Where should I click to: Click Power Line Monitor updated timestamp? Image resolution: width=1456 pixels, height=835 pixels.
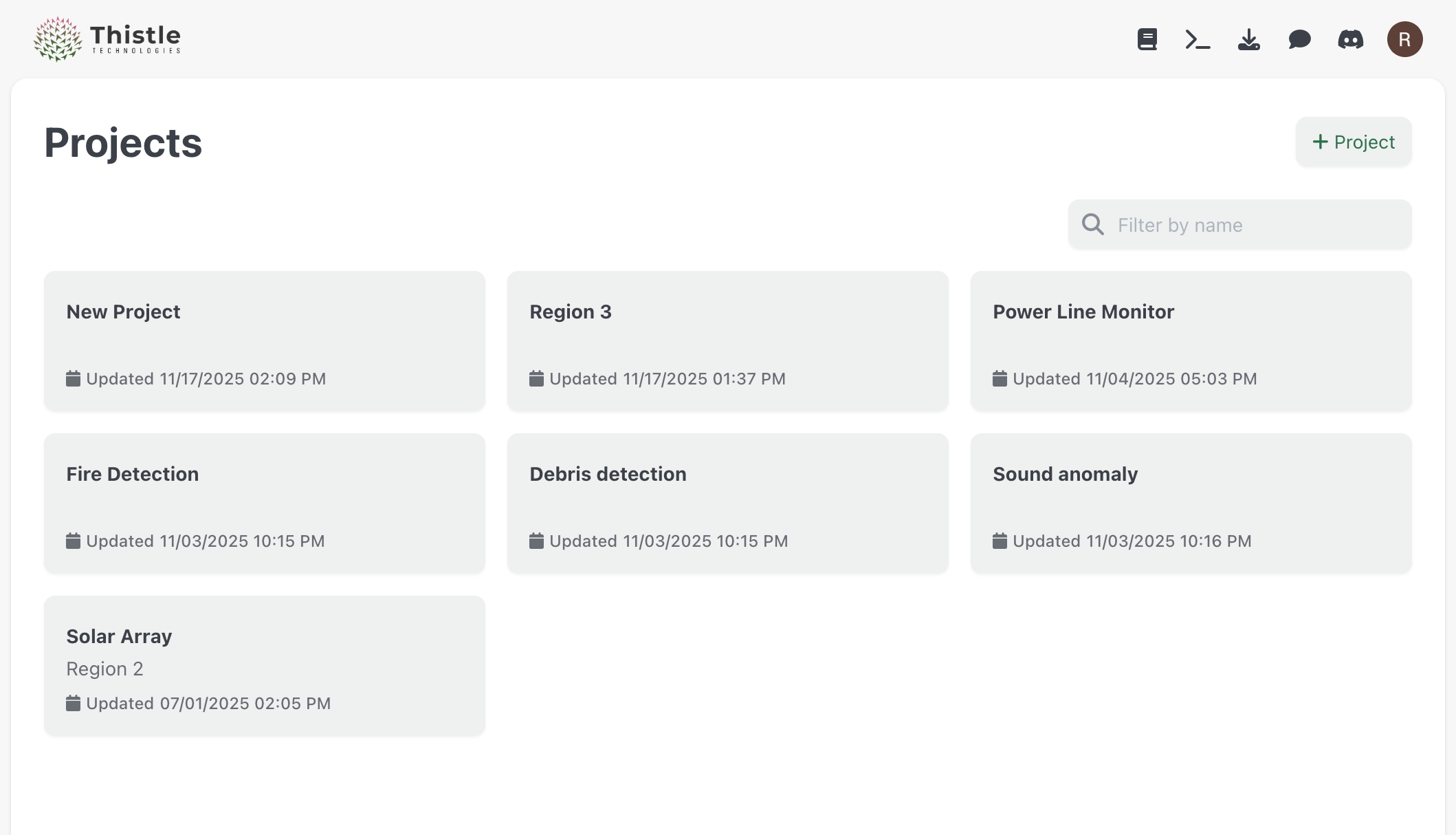(x=1134, y=379)
